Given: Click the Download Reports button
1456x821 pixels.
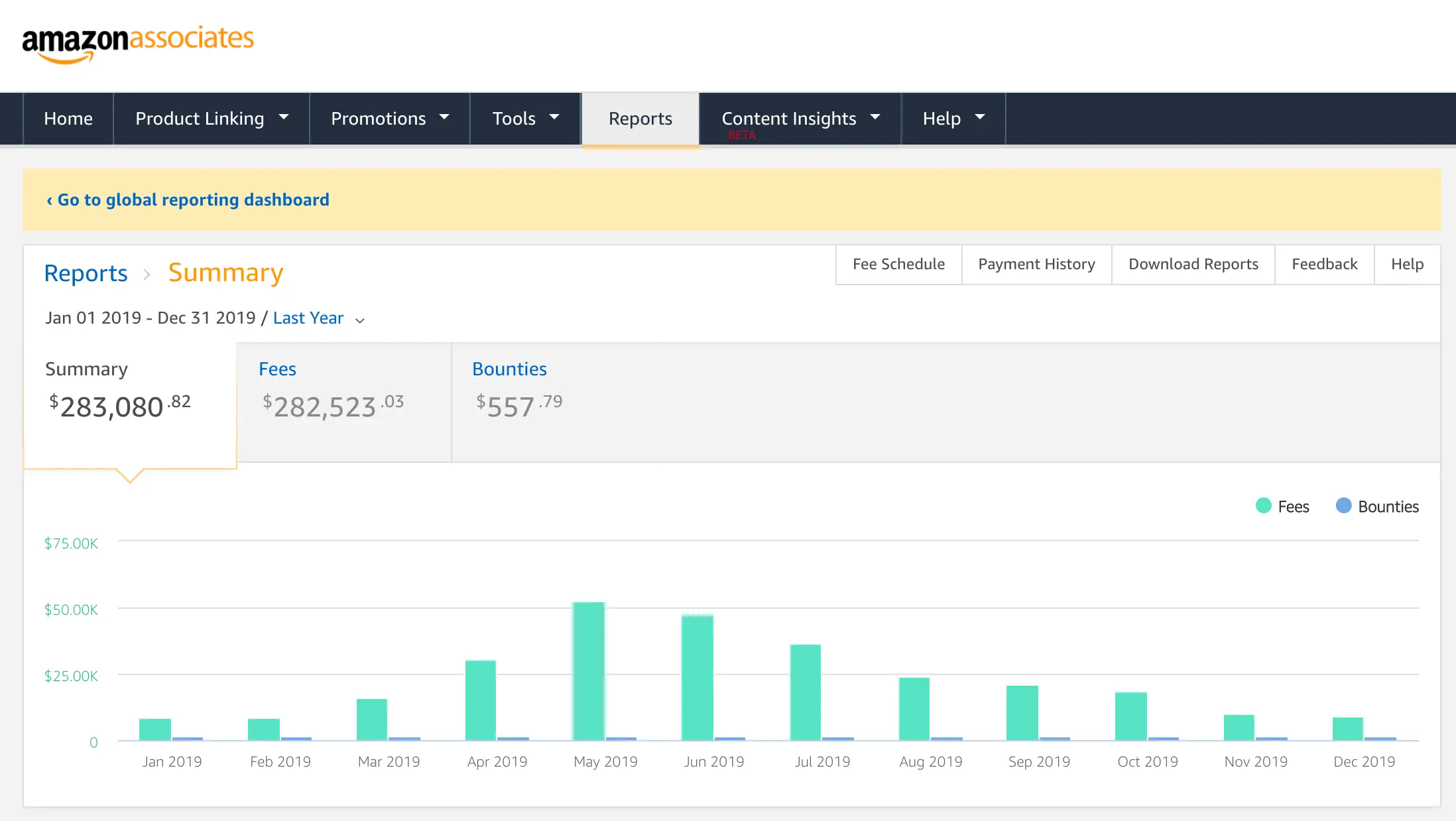Looking at the screenshot, I should 1193,265.
